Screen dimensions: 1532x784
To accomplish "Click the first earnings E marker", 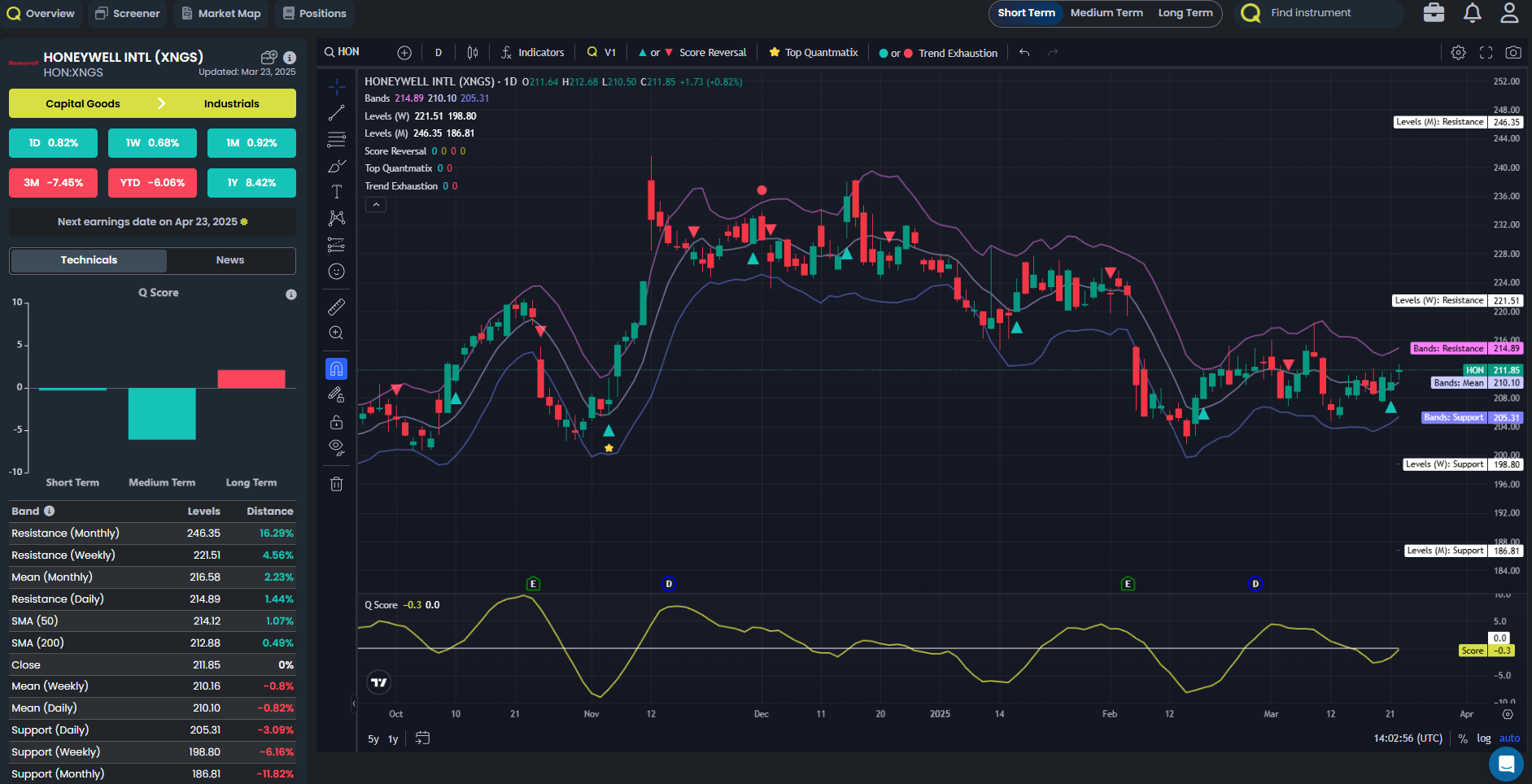I will (533, 584).
